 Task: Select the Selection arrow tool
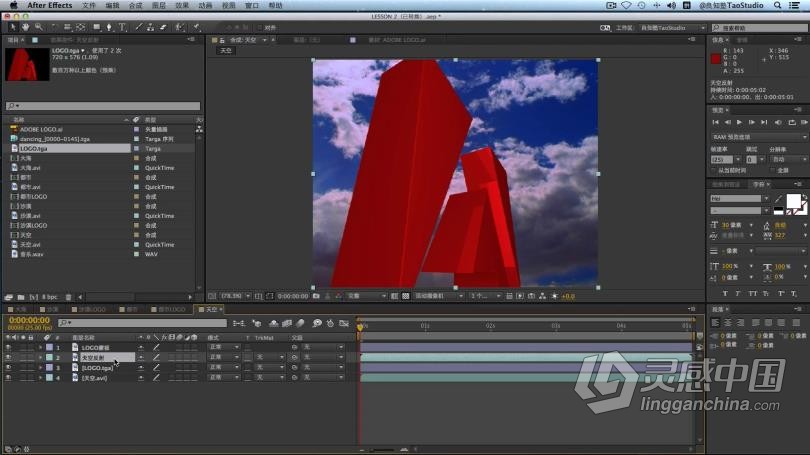12,27
